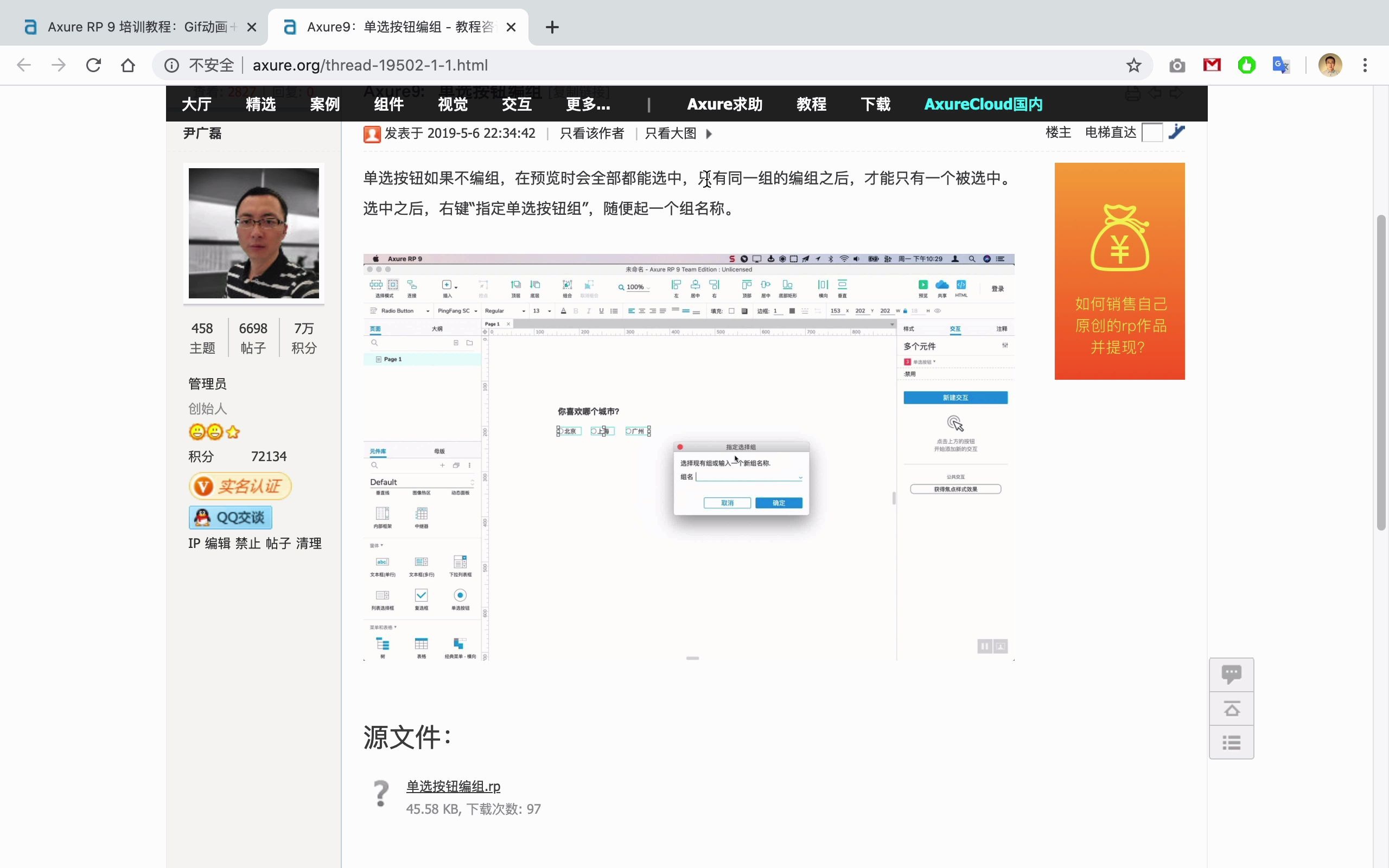Screen dimensions: 1389x868
Task: Click the QQ交谈 button
Action: [x=230, y=517]
